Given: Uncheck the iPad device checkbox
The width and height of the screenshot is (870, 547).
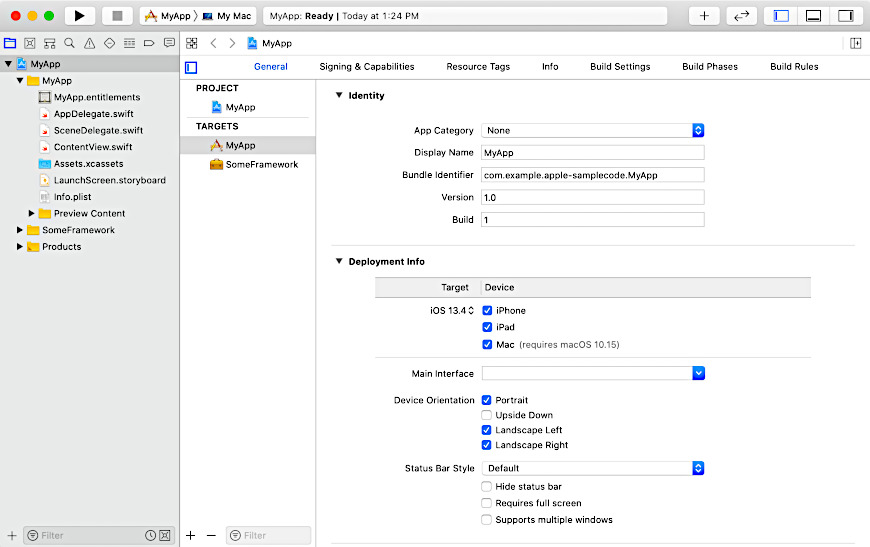Looking at the screenshot, I should [x=487, y=327].
